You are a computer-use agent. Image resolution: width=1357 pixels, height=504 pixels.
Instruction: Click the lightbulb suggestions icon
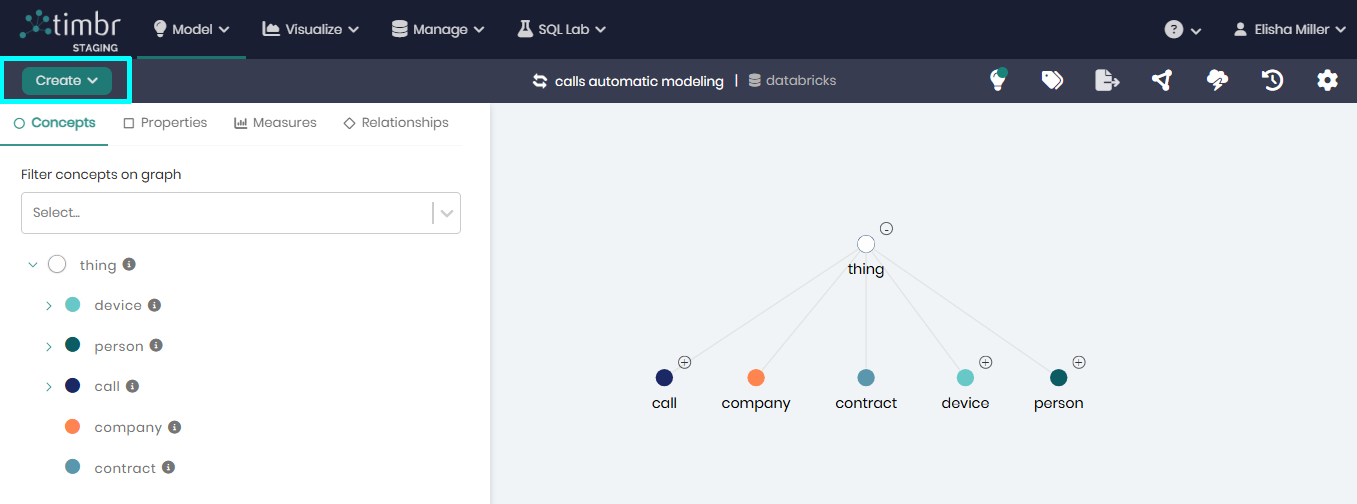coord(997,81)
